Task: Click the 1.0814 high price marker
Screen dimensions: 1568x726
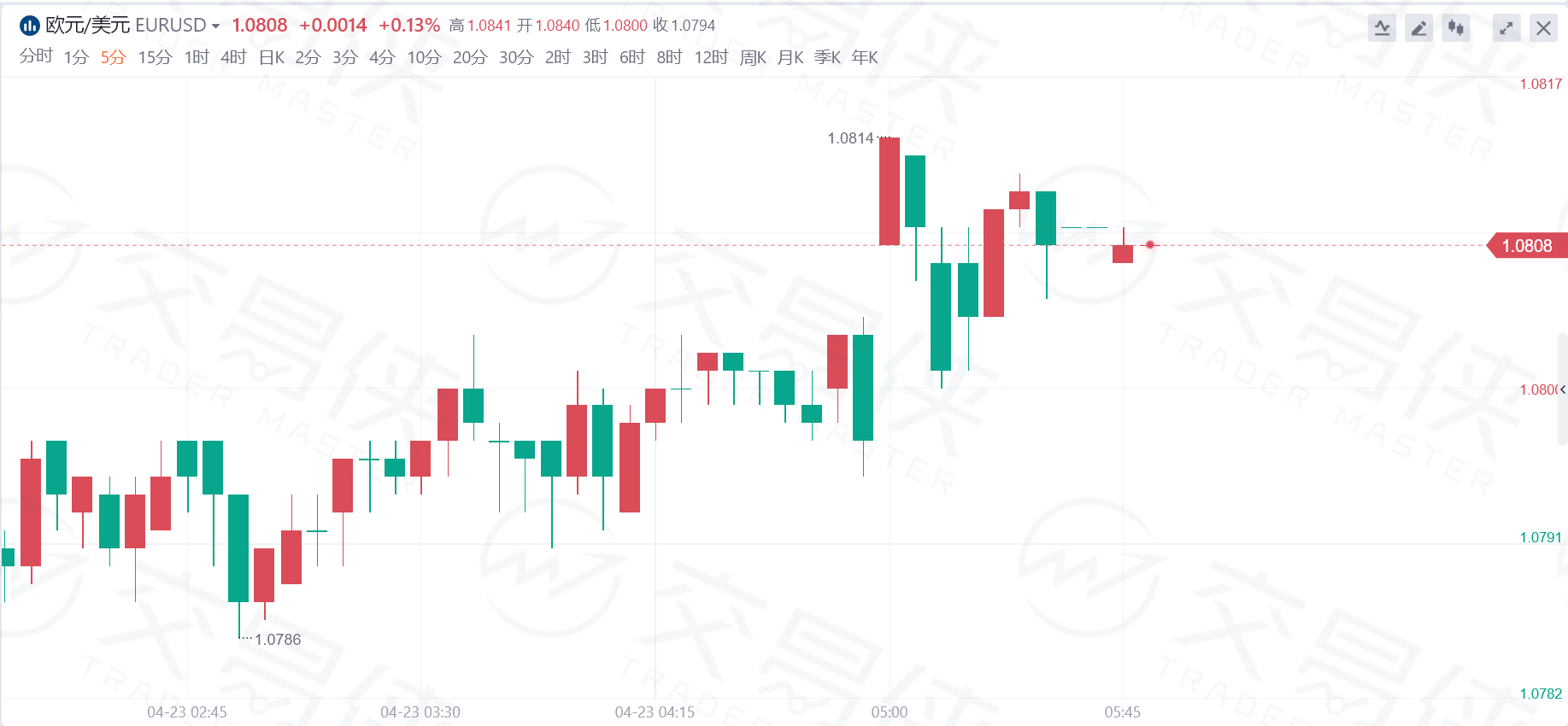Action: (850, 138)
